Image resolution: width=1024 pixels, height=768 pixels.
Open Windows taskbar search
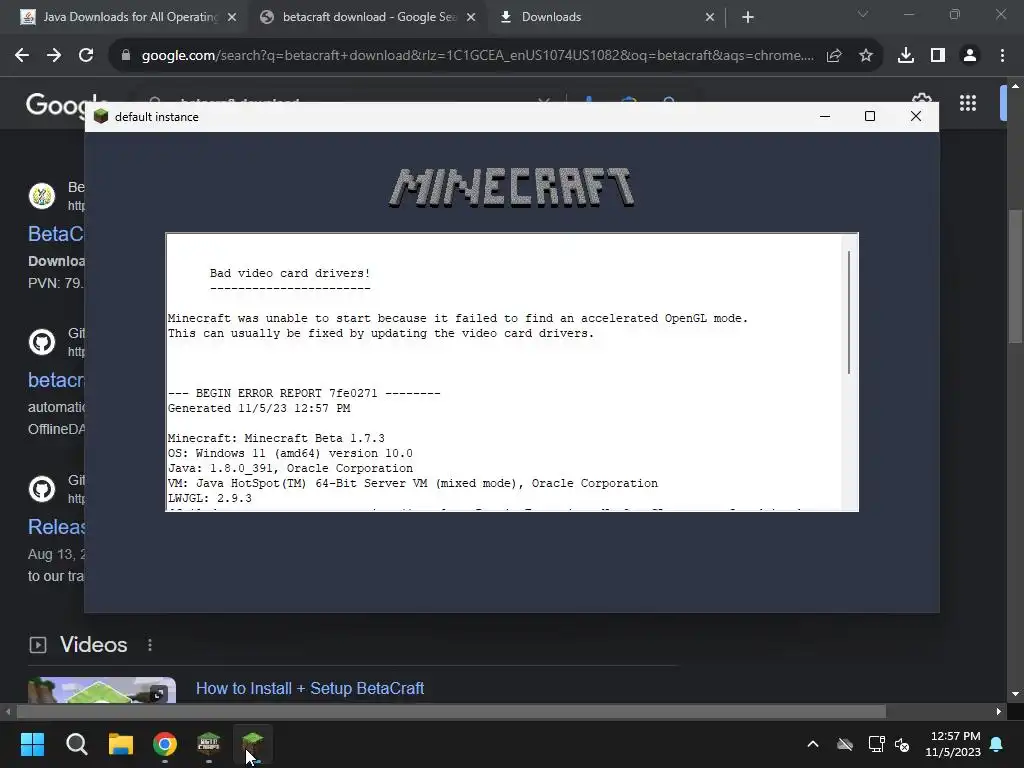(76, 744)
